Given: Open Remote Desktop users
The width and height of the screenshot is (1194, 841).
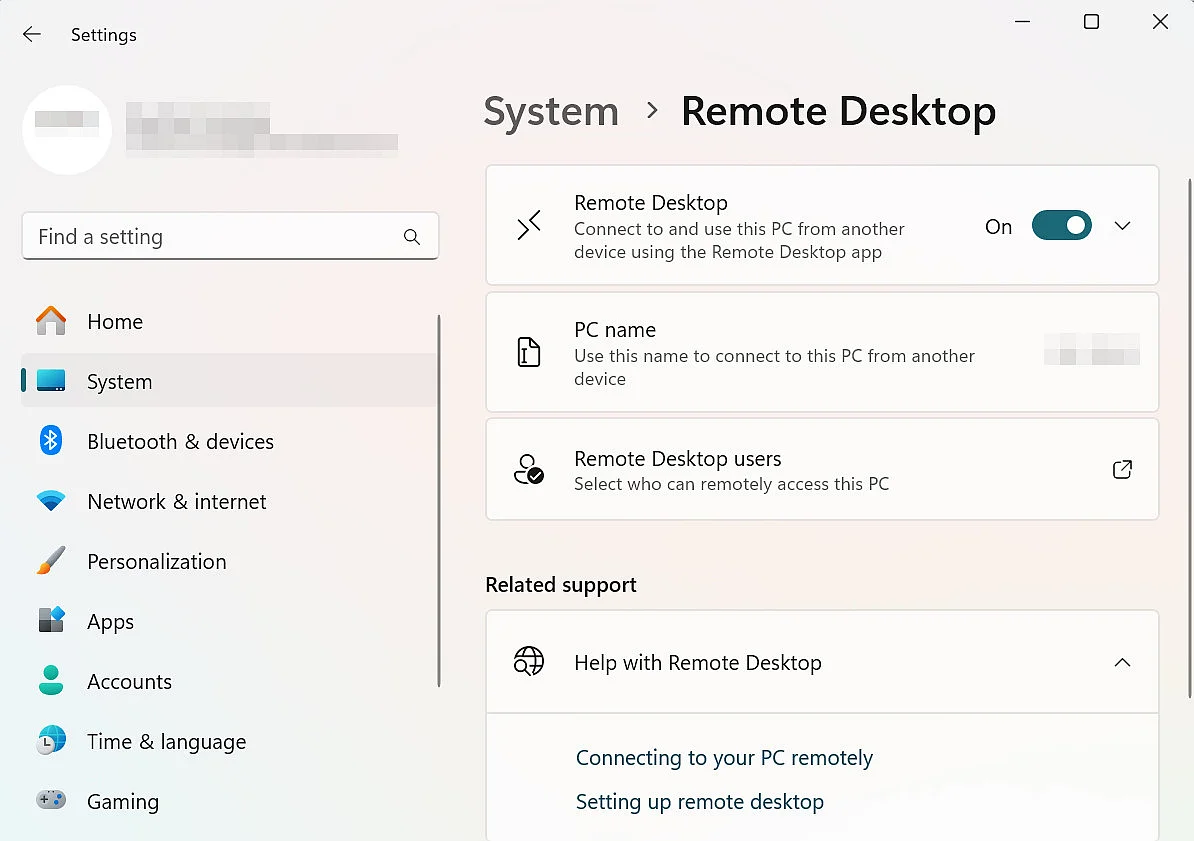Looking at the screenshot, I should pos(822,469).
